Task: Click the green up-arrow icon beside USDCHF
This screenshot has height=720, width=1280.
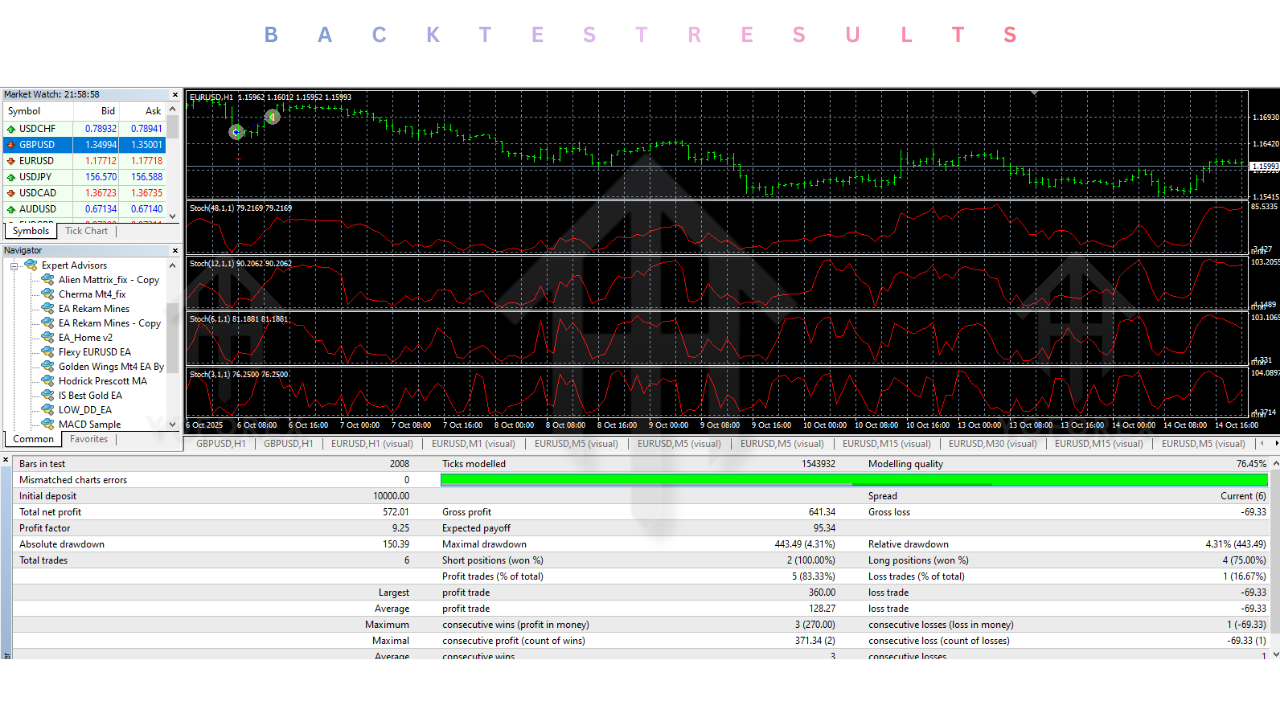Action: click(x=10, y=127)
